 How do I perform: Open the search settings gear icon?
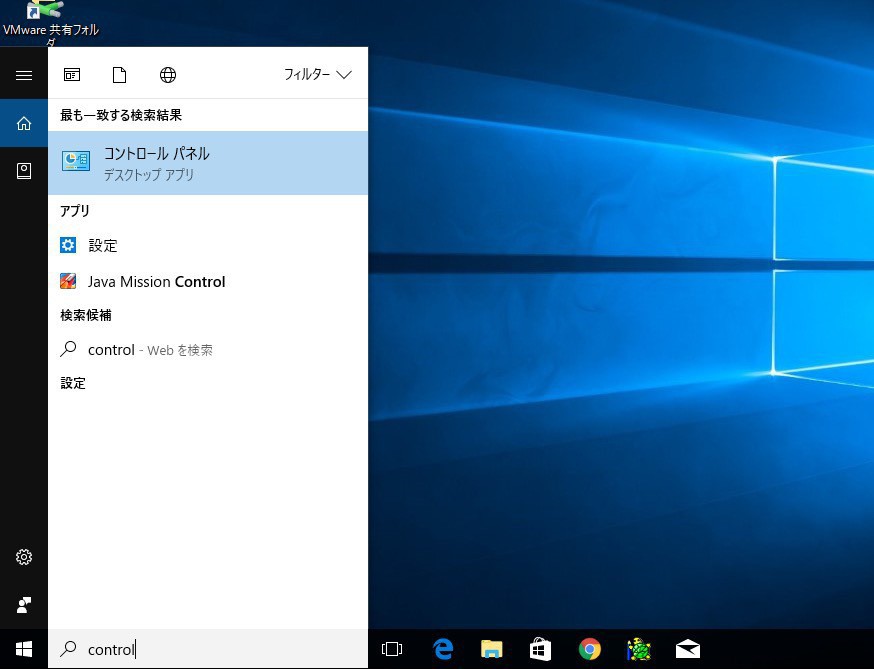24,557
